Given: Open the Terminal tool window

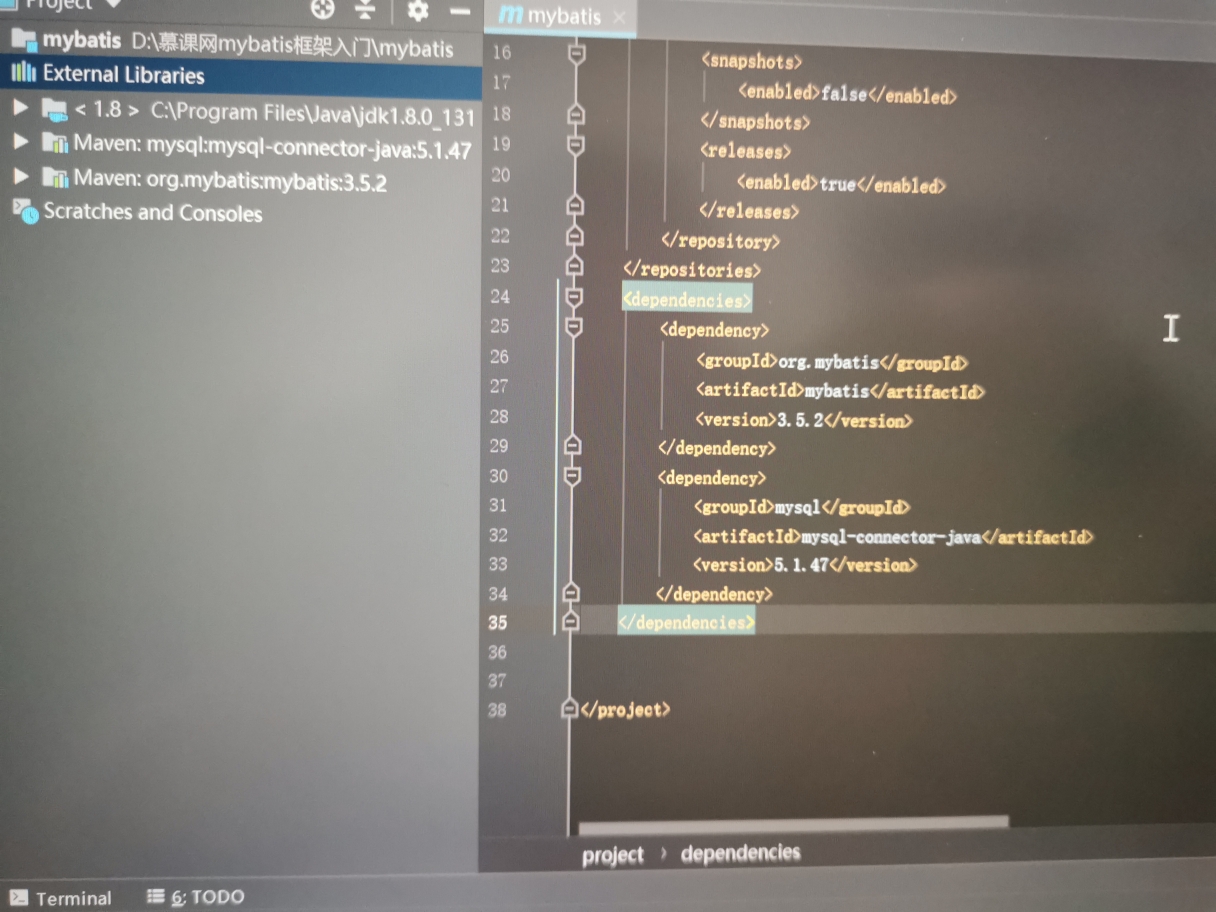Looking at the screenshot, I should 61,898.
